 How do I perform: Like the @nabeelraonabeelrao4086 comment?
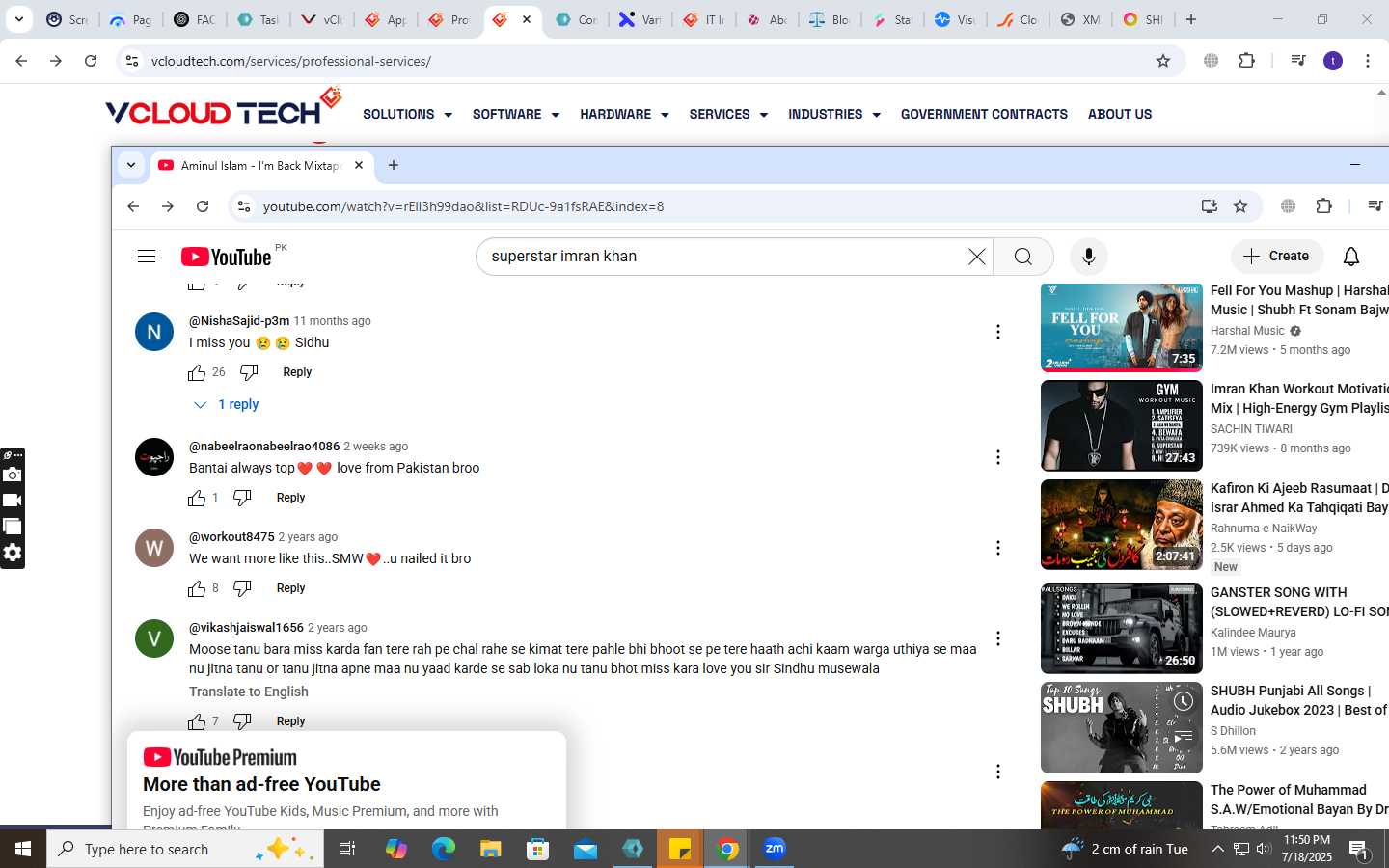pyautogui.click(x=197, y=498)
